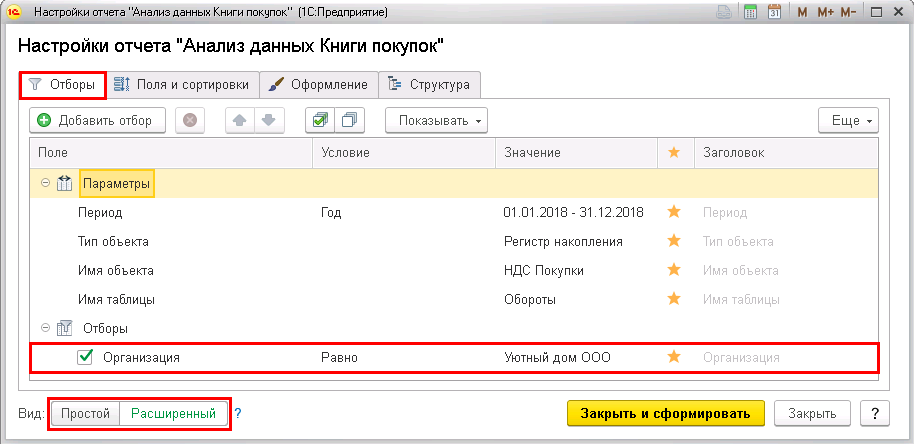
Task: Collapse the Отборы tree group
Action: coord(45,329)
